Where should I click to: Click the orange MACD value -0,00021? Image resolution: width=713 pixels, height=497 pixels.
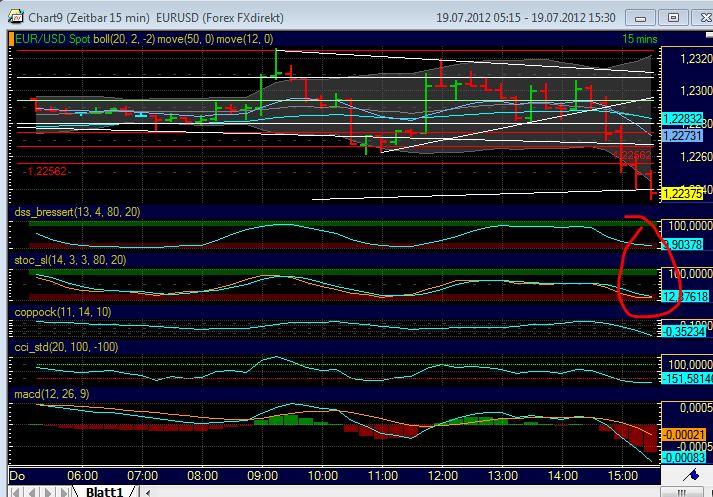coord(684,435)
